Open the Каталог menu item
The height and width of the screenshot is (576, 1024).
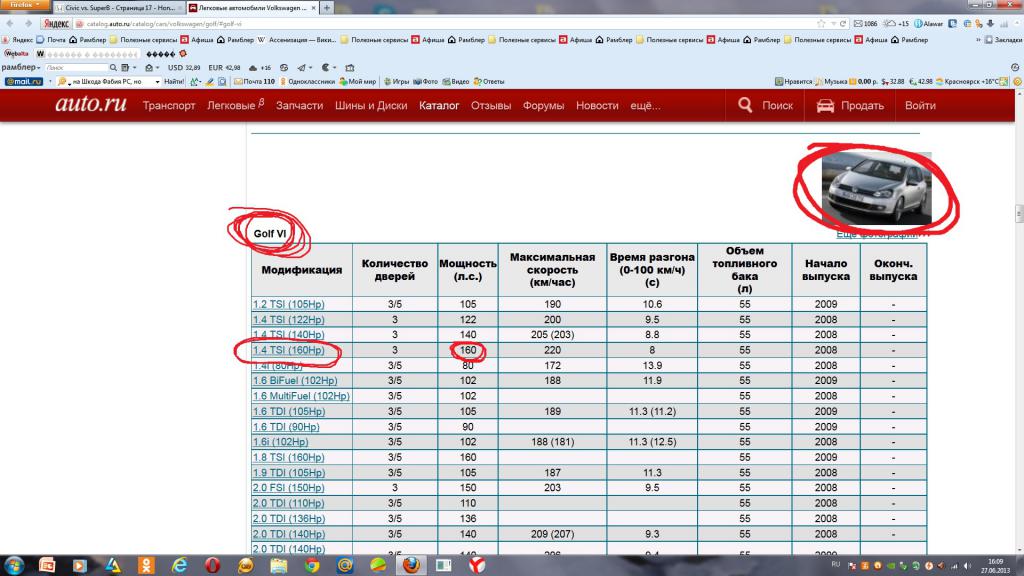tap(439, 106)
